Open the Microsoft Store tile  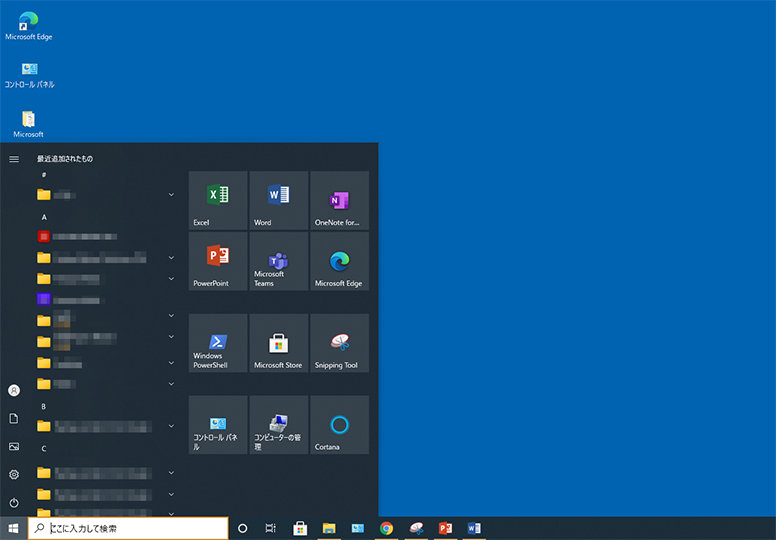pyautogui.click(x=279, y=343)
